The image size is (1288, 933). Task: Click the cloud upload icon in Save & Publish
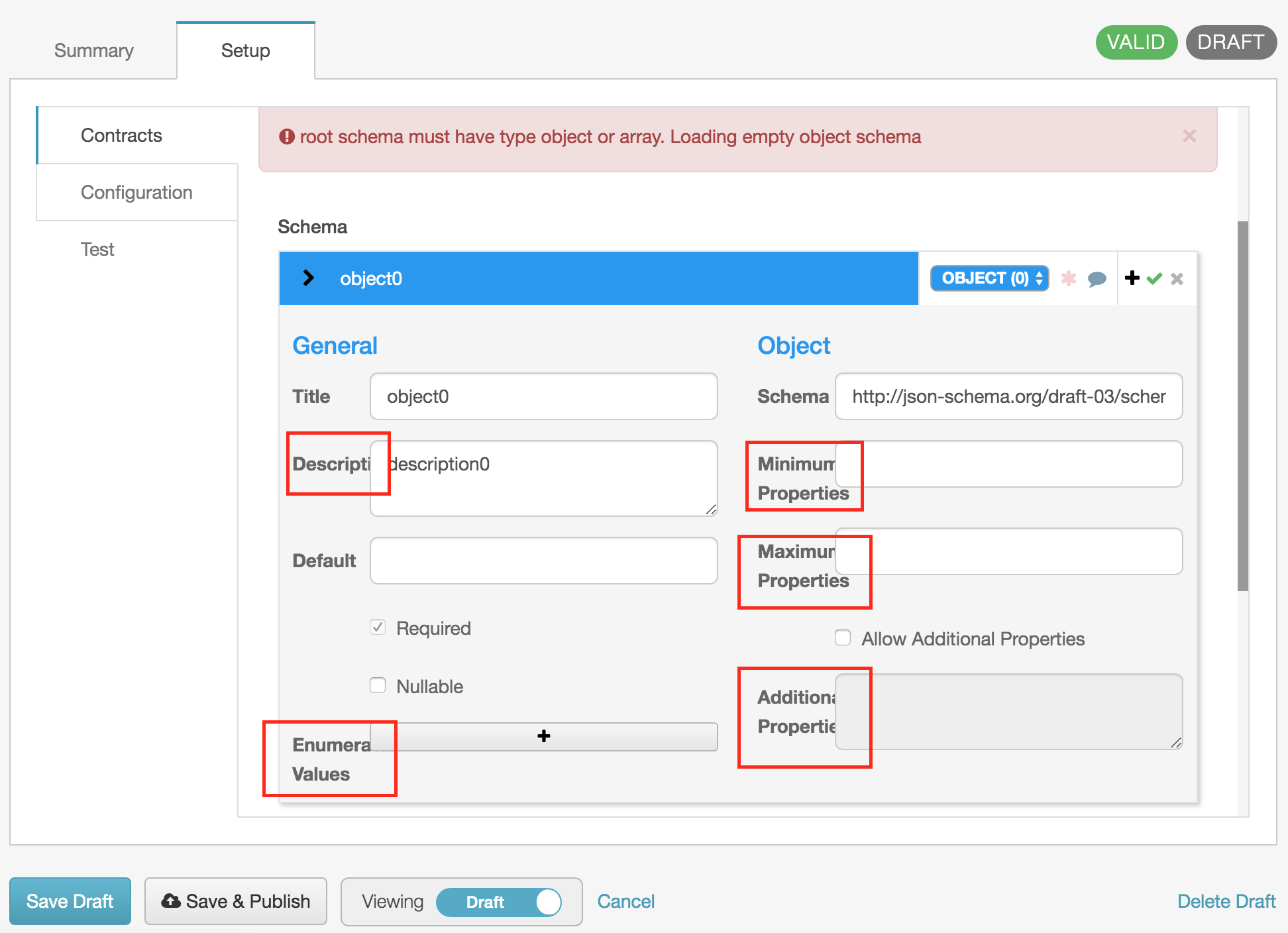click(172, 901)
